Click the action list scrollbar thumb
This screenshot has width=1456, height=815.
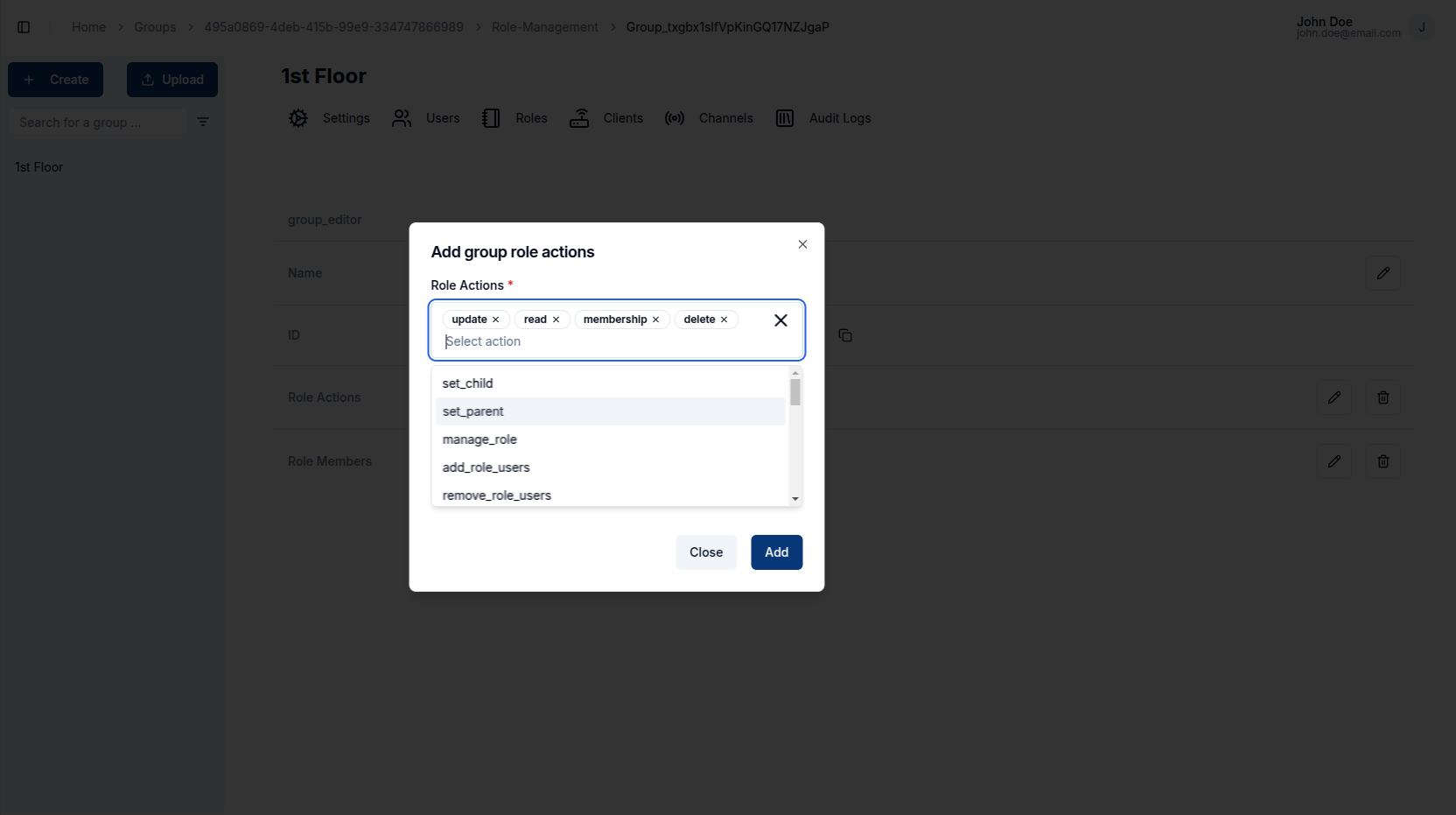(x=795, y=392)
